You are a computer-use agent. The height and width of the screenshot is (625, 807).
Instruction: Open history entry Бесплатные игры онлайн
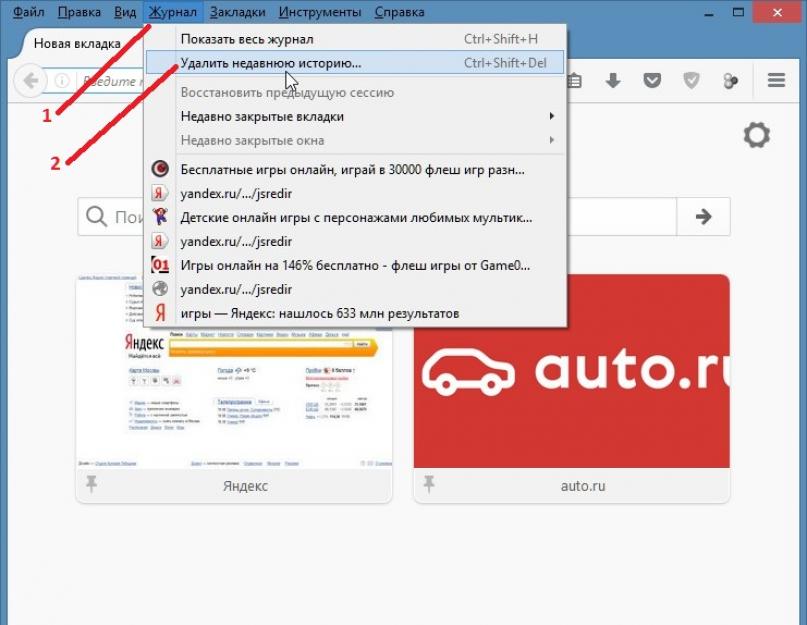[x=355, y=169]
